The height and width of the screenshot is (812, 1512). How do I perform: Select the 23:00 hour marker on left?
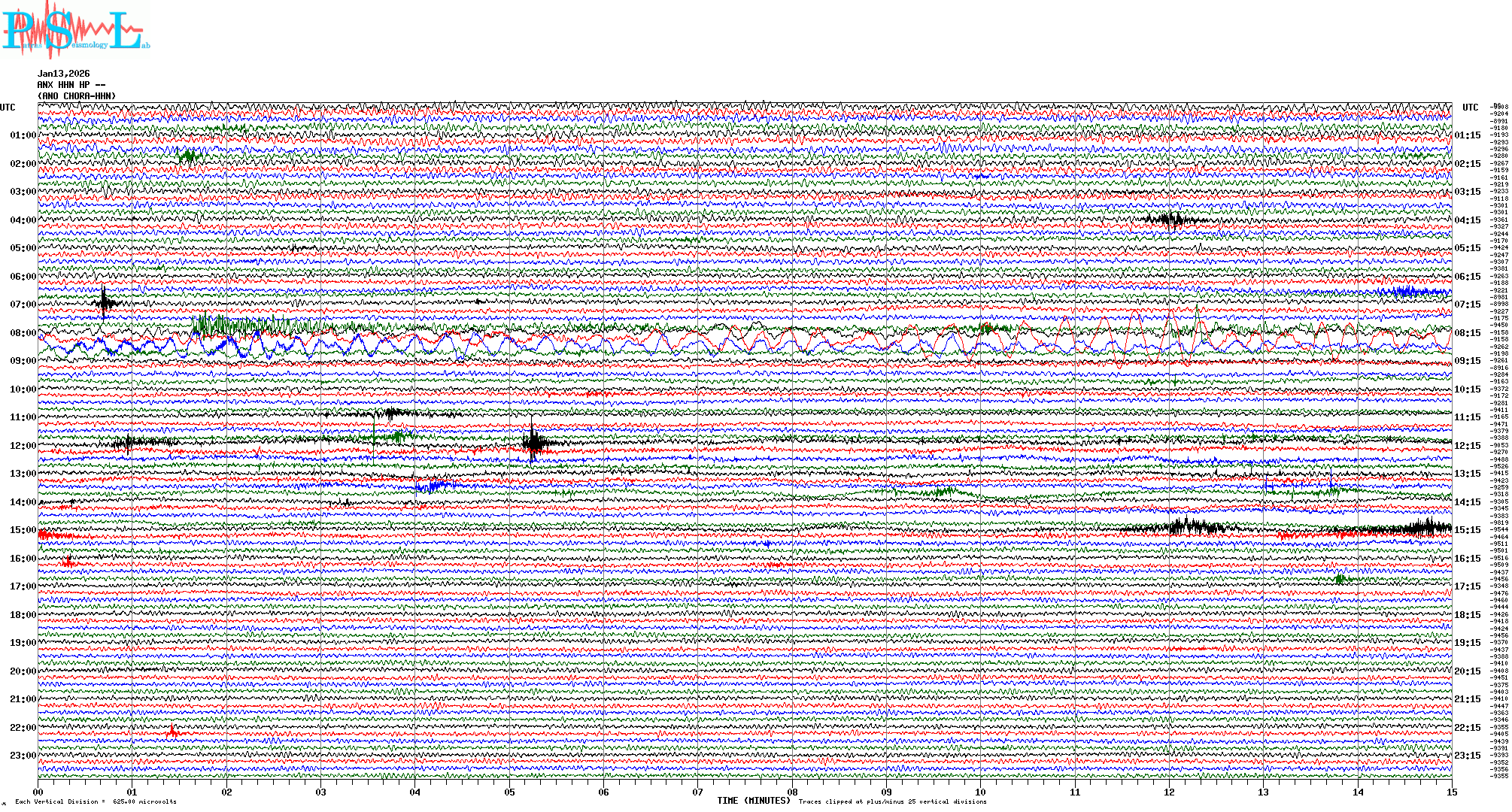(23, 756)
